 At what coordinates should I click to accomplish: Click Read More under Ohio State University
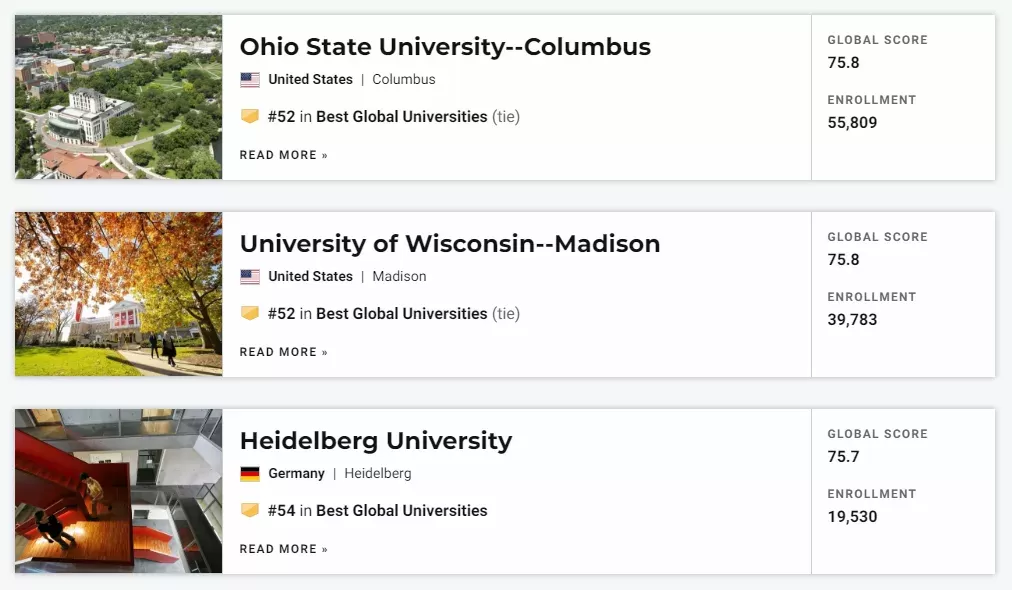point(283,155)
